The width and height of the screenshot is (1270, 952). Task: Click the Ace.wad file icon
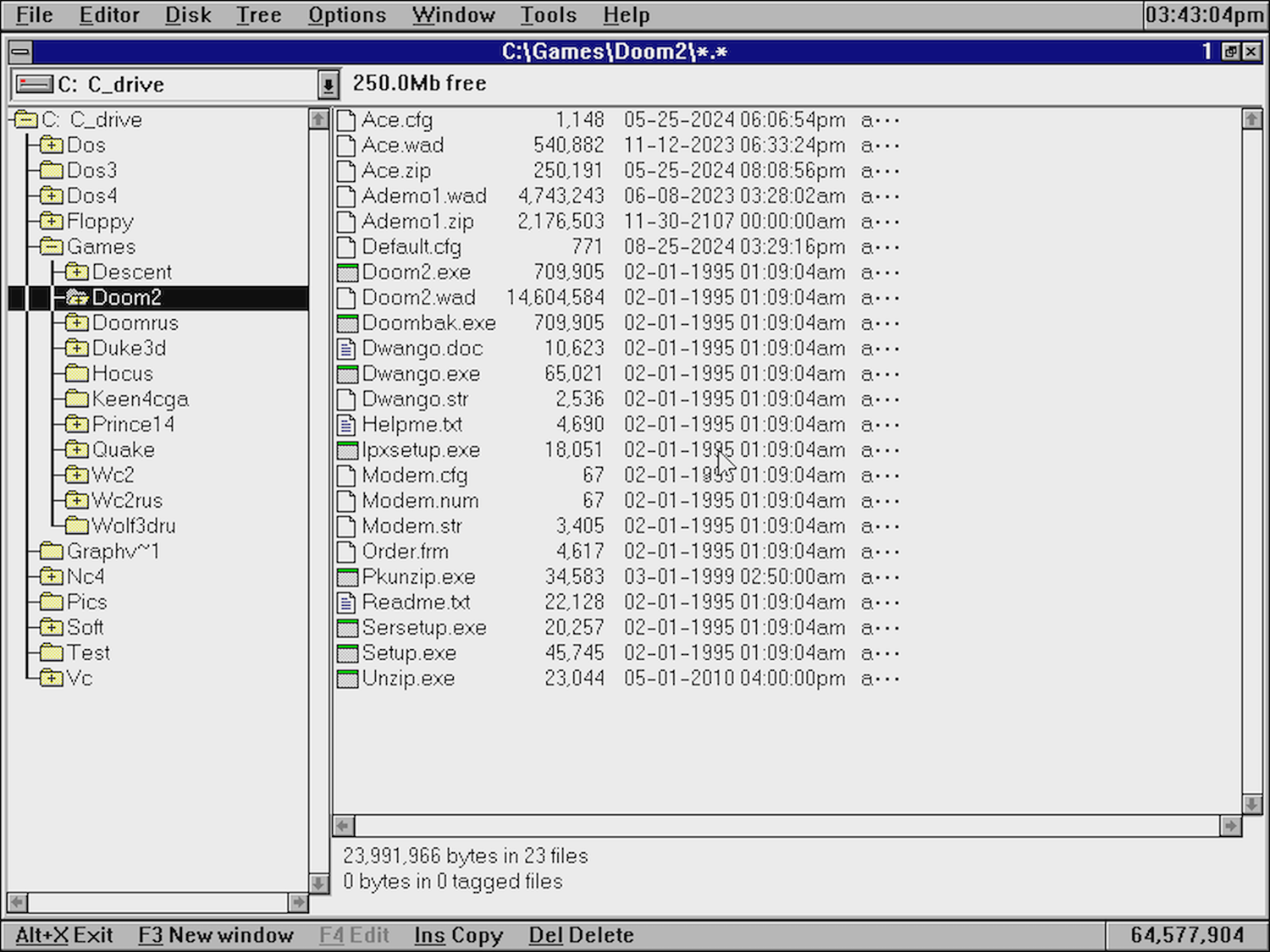(346, 146)
